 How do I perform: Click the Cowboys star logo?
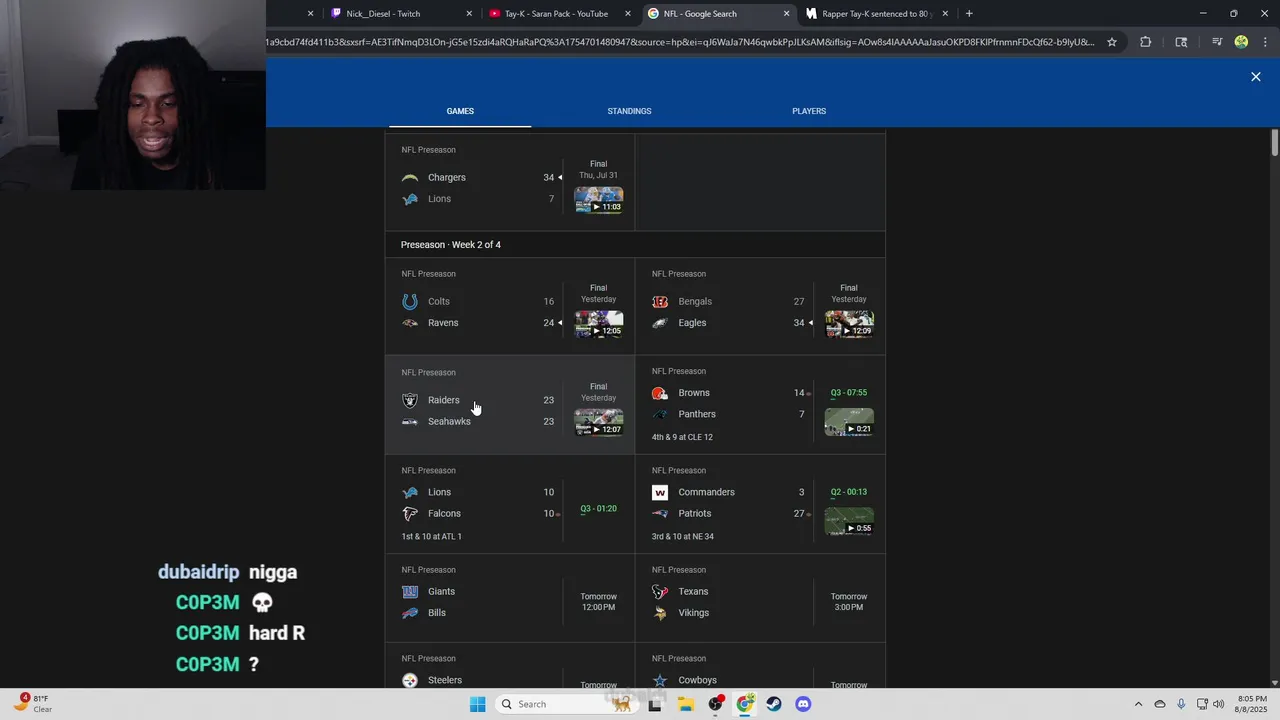click(x=659, y=680)
